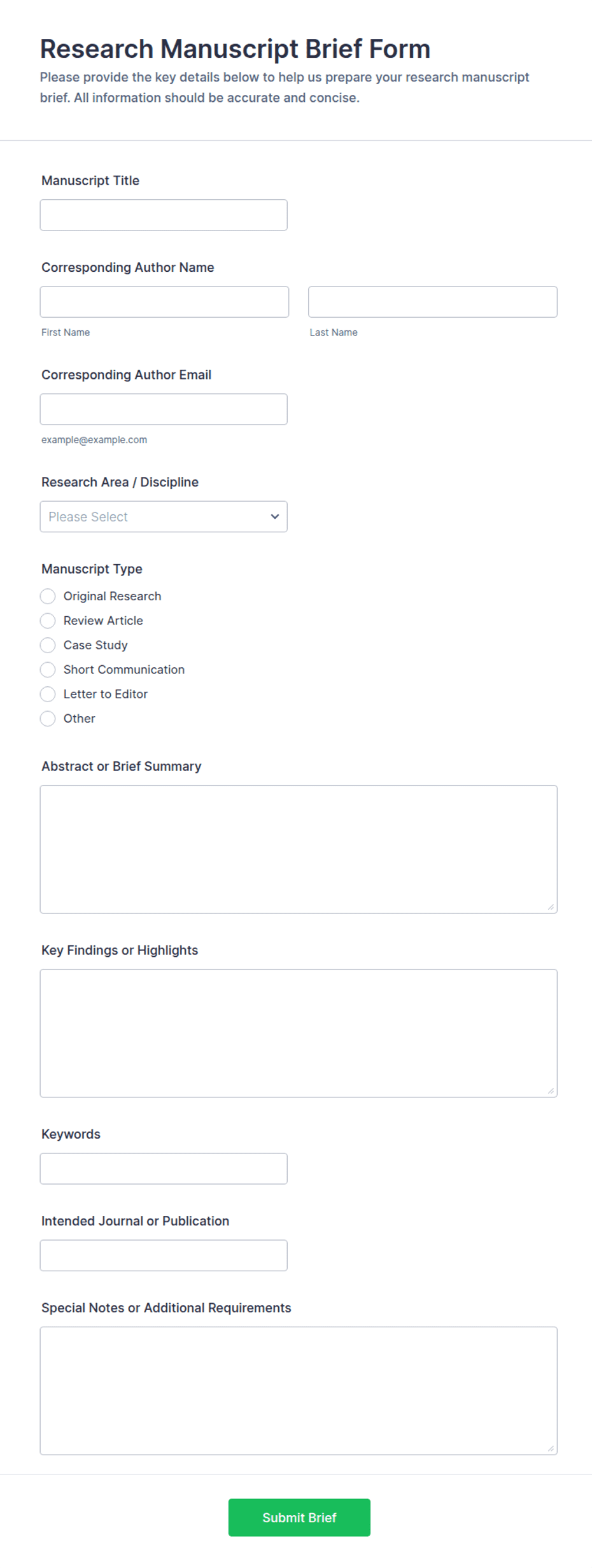Choose Review Article manuscript type
This screenshot has height=1568, width=592.
pos(48,621)
